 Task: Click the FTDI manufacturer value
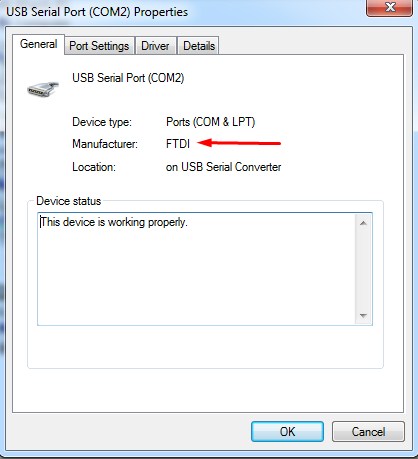pos(178,144)
